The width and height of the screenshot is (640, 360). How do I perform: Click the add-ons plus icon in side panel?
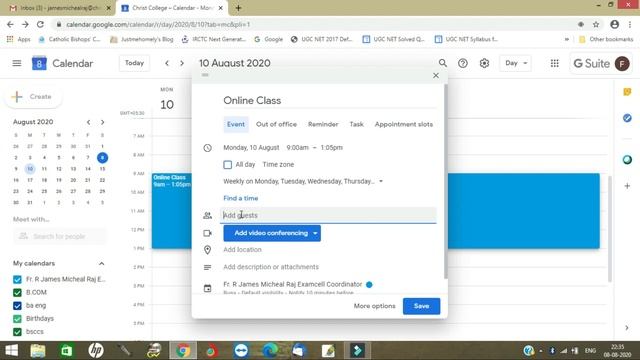tap(627, 186)
